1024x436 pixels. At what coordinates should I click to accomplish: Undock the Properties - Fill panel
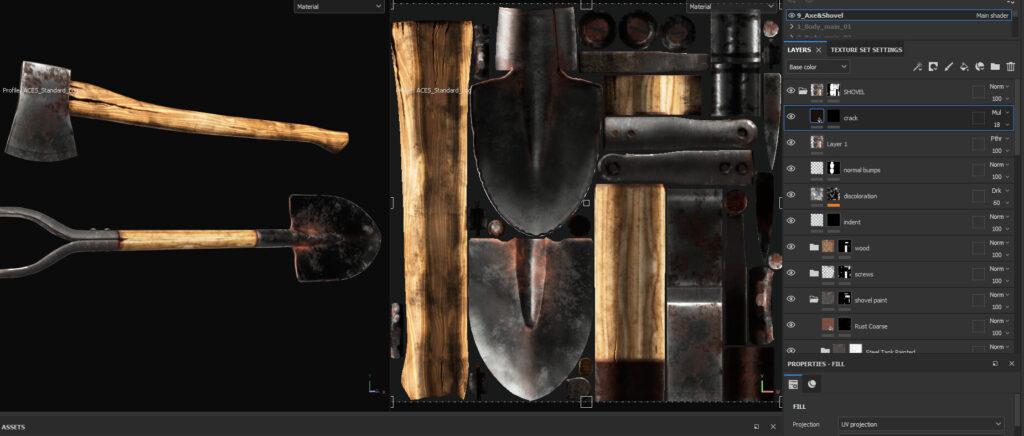(995, 364)
